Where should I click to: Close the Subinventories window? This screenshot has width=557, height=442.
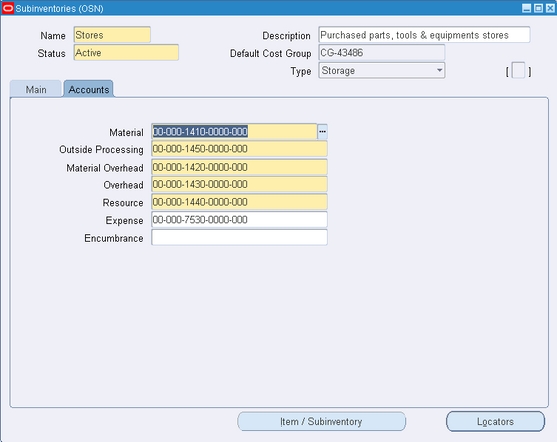click(550, 8)
